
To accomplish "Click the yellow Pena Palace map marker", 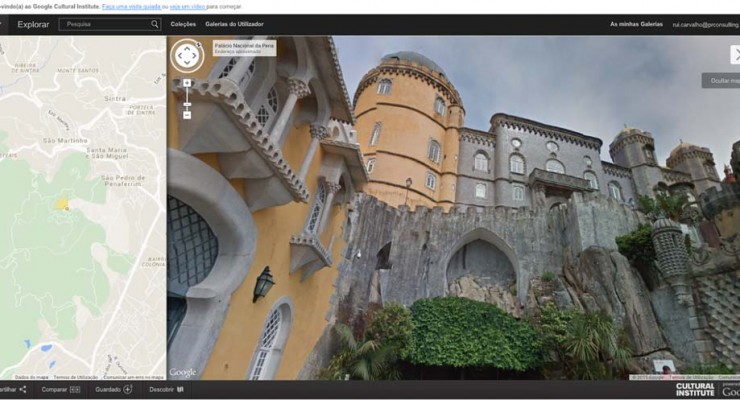I will click(x=62, y=204).
